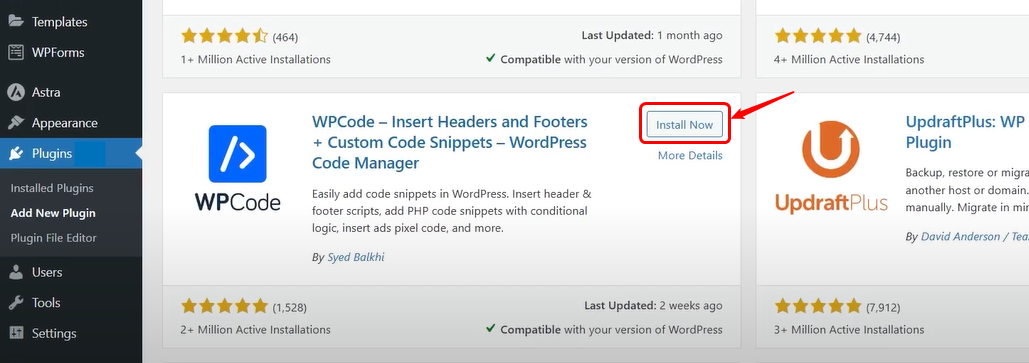1029x363 pixels.
Task: Click the UpdraftPlus plugin logo
Action: pos(831,168)
